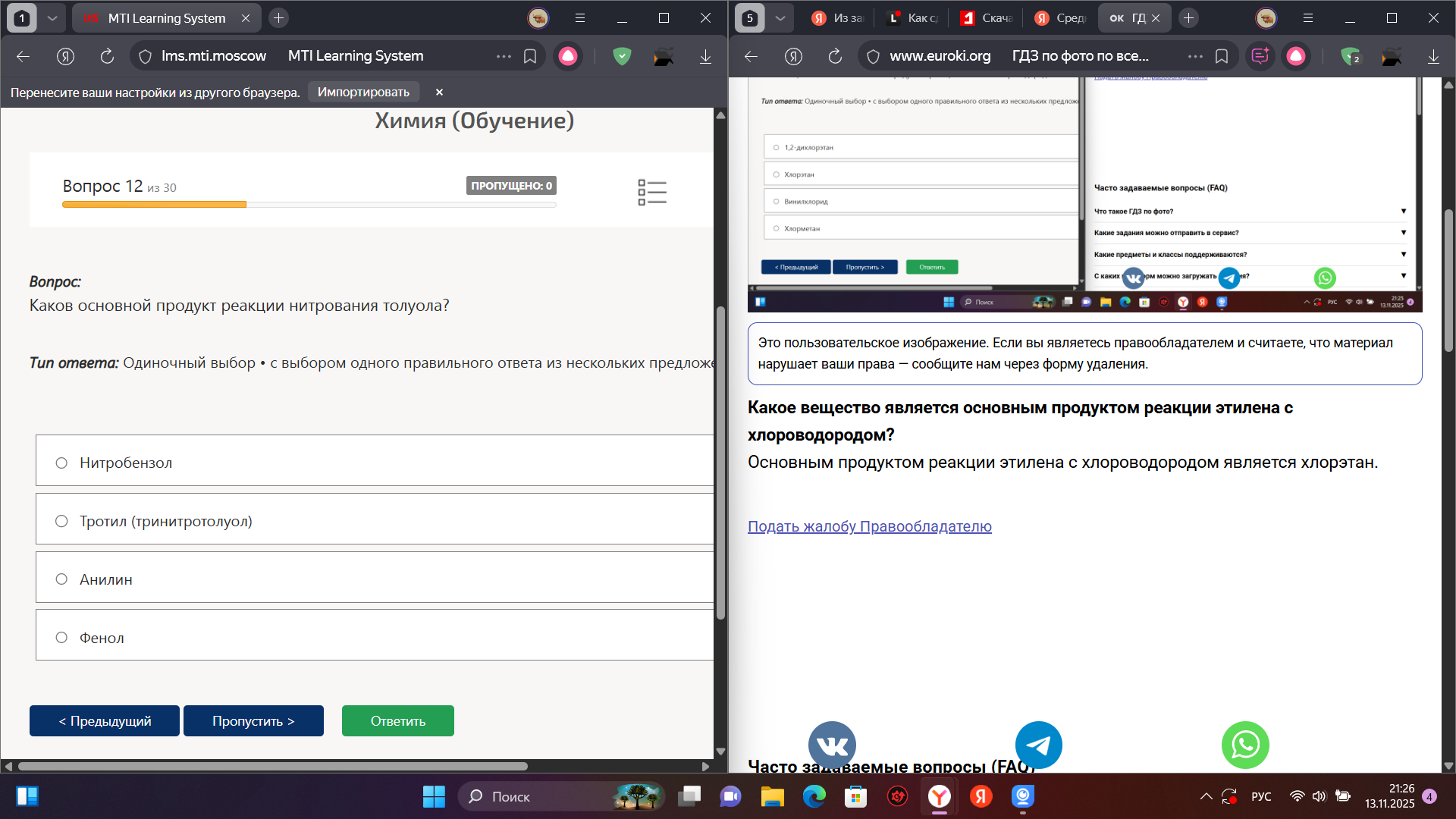Screen dimensions: 1456x819
Task: Switch to the 'Сред' tab
Action: [x=1061, y=17]
